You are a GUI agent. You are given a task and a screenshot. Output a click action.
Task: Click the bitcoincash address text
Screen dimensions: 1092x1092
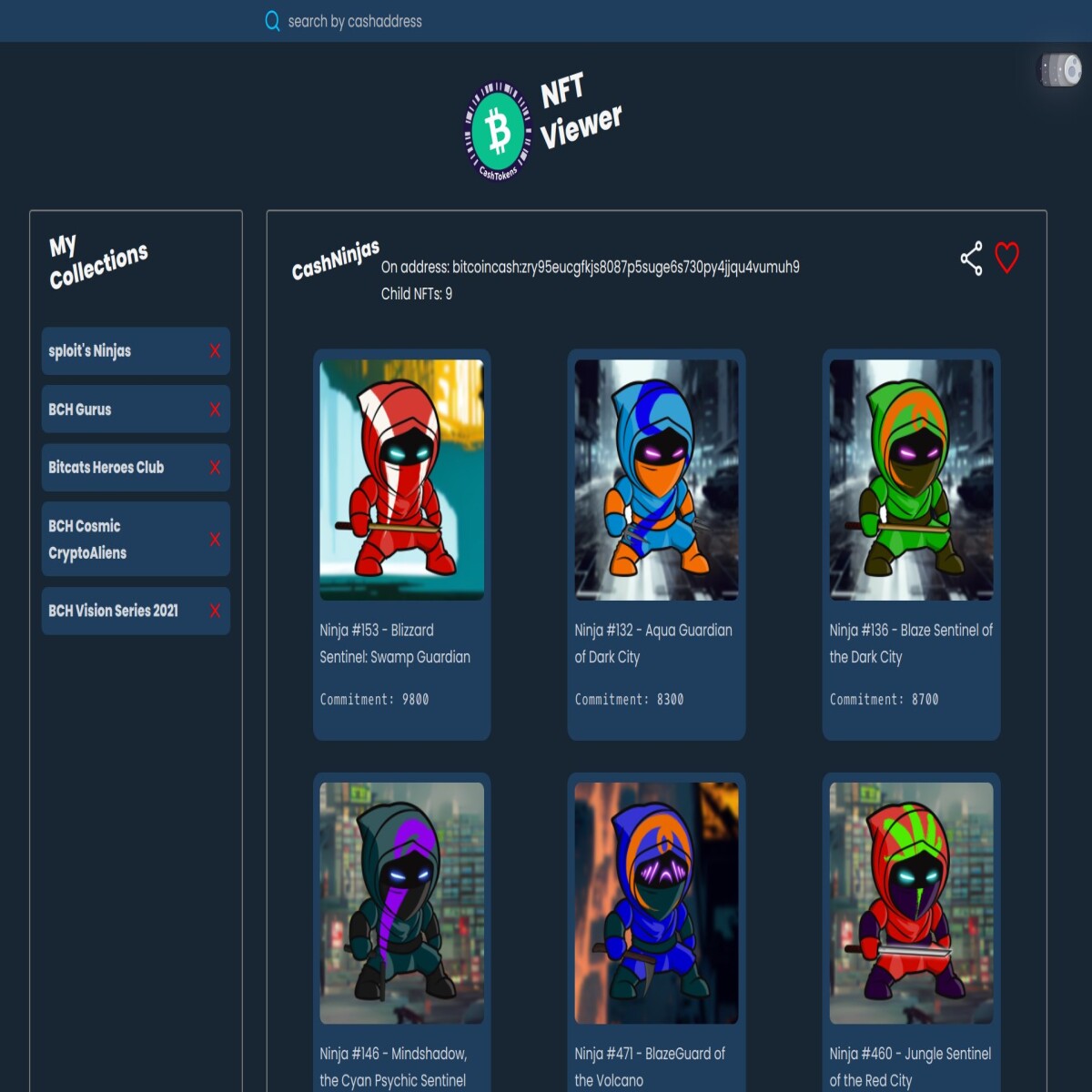click(626, 267)
